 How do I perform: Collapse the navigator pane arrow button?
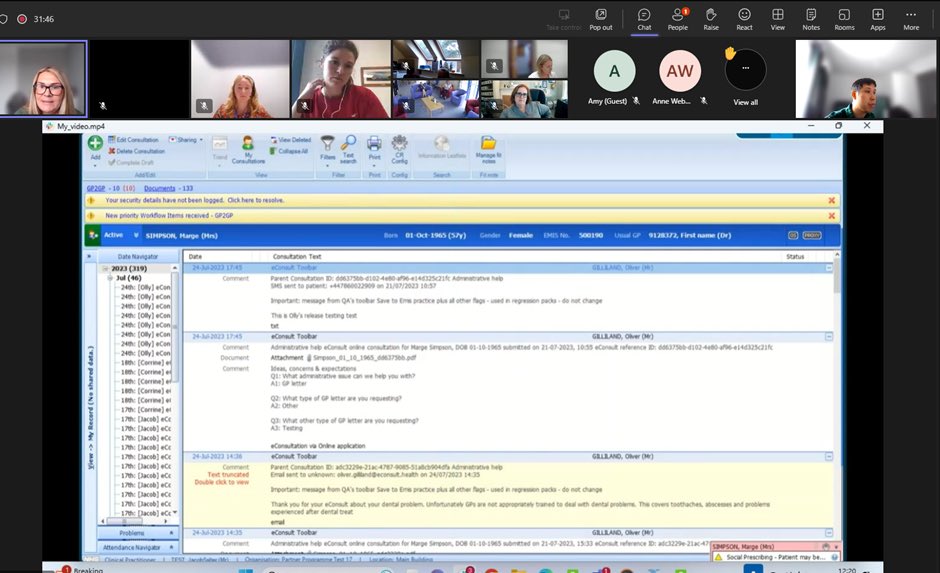point(89,257)
